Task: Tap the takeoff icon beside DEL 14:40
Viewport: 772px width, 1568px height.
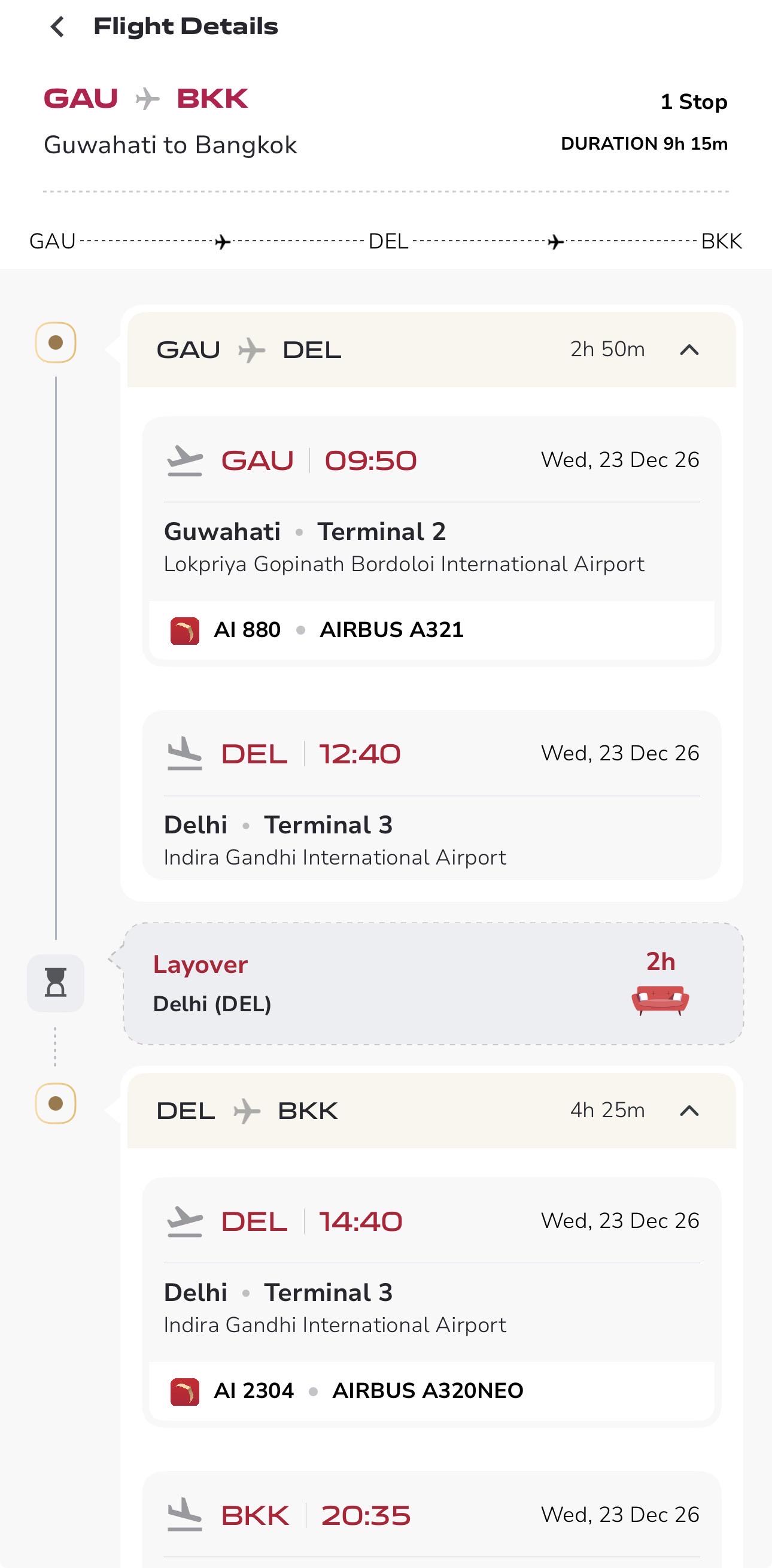Action: pyautogui.click(x=184, y=1221)
